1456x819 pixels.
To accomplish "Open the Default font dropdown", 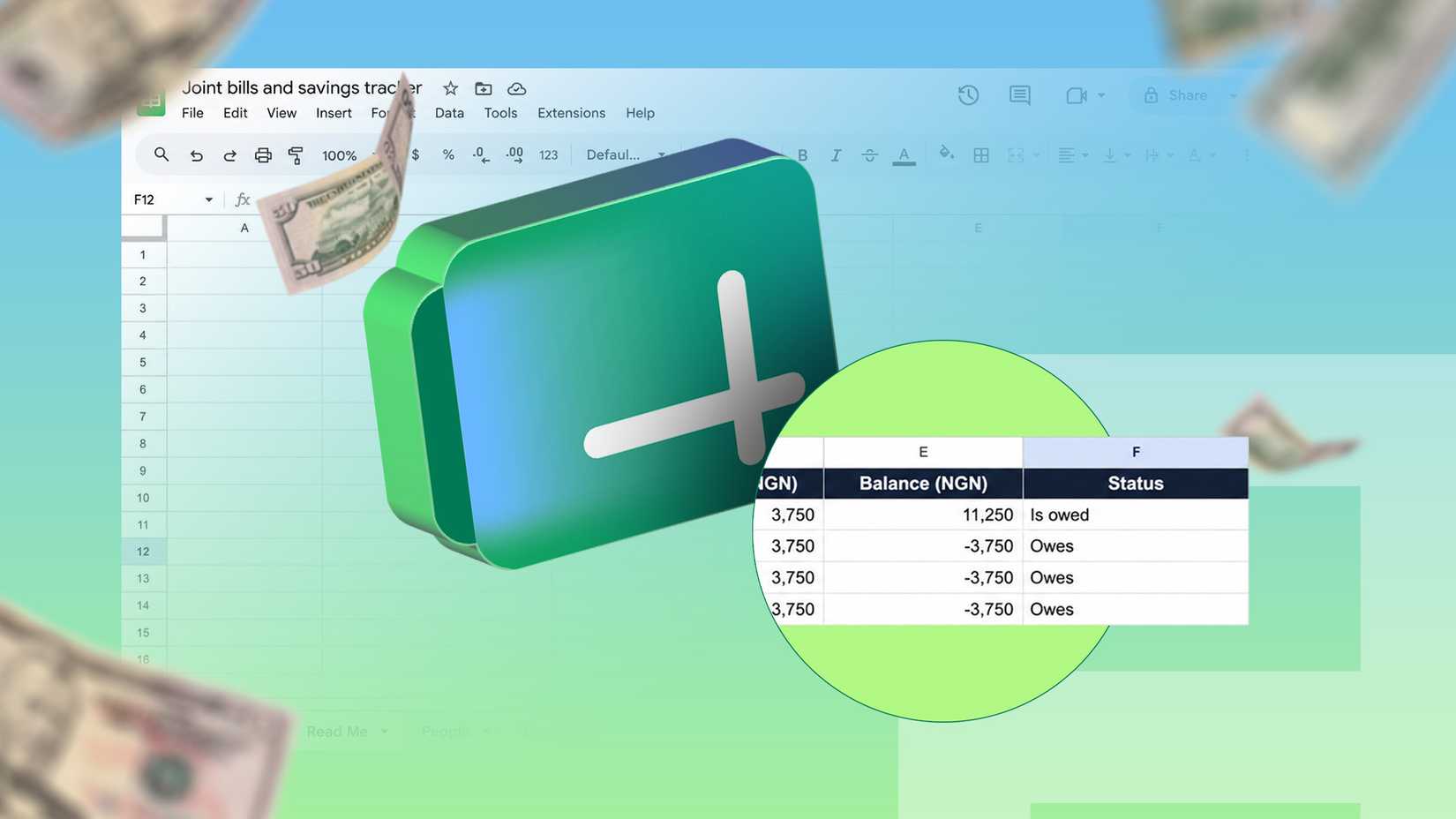I will click(626, 154).
